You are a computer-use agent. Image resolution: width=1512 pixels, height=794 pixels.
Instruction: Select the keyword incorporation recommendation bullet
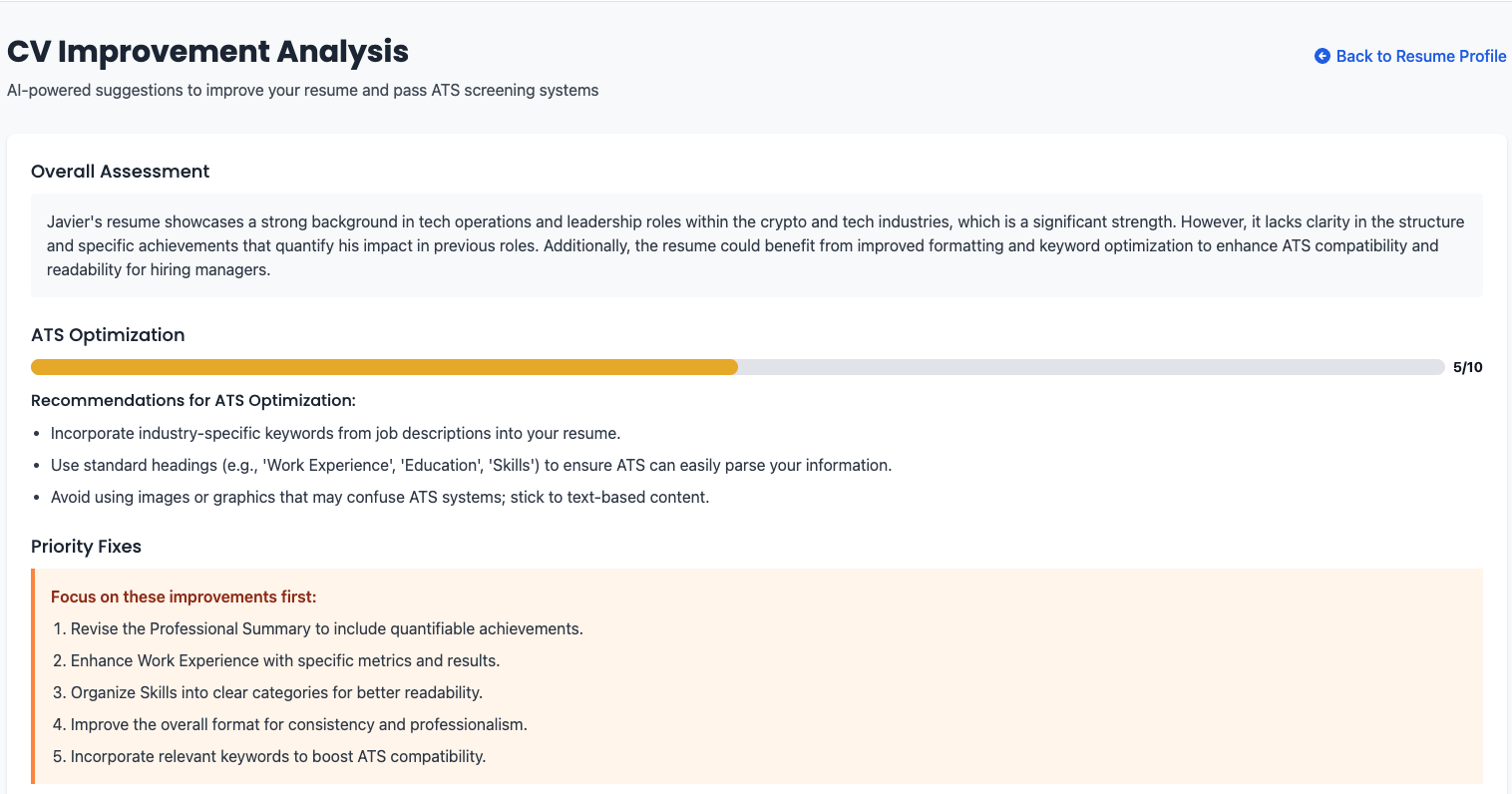tap(337, 433)
